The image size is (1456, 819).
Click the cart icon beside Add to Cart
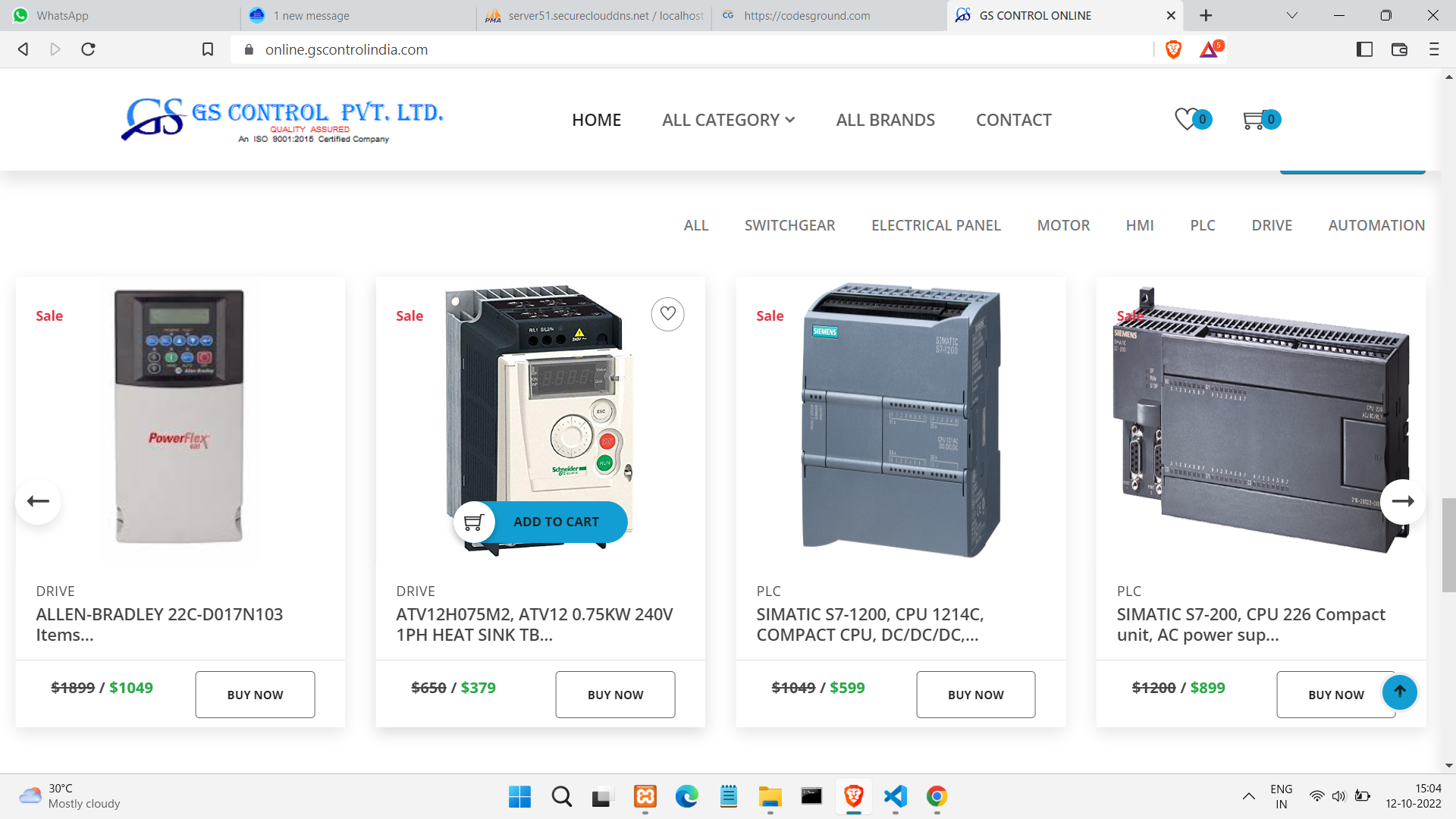474,522
